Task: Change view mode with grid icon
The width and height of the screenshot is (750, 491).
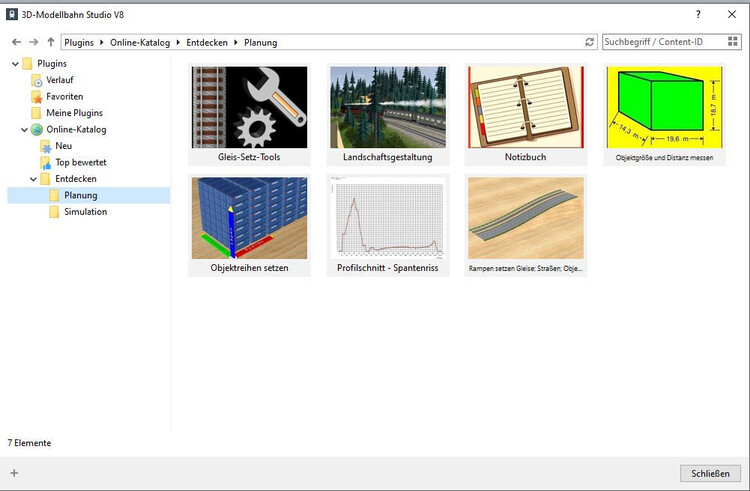Action: (733, 42)
